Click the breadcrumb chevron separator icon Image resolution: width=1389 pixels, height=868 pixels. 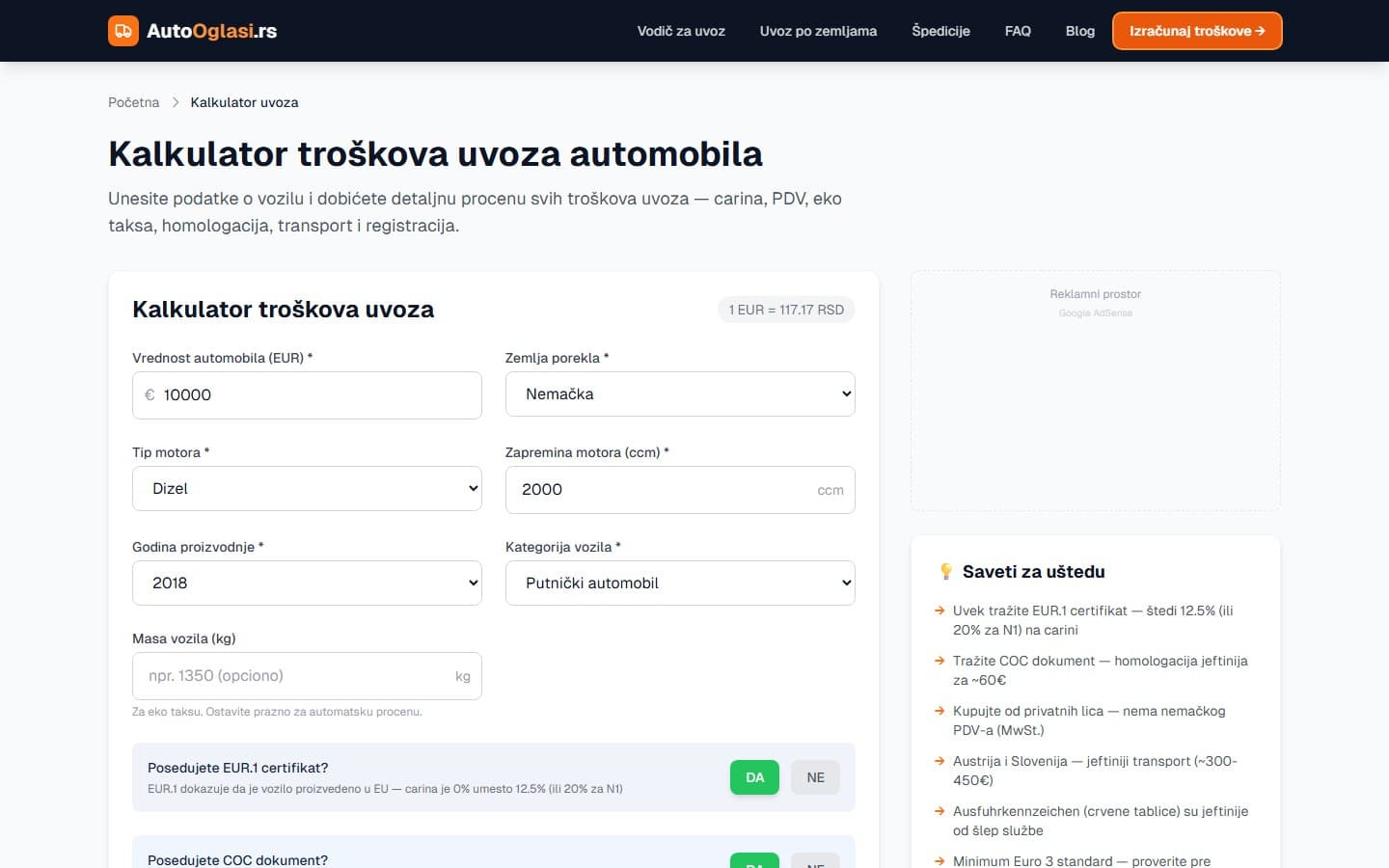click(x=176, y=102)
